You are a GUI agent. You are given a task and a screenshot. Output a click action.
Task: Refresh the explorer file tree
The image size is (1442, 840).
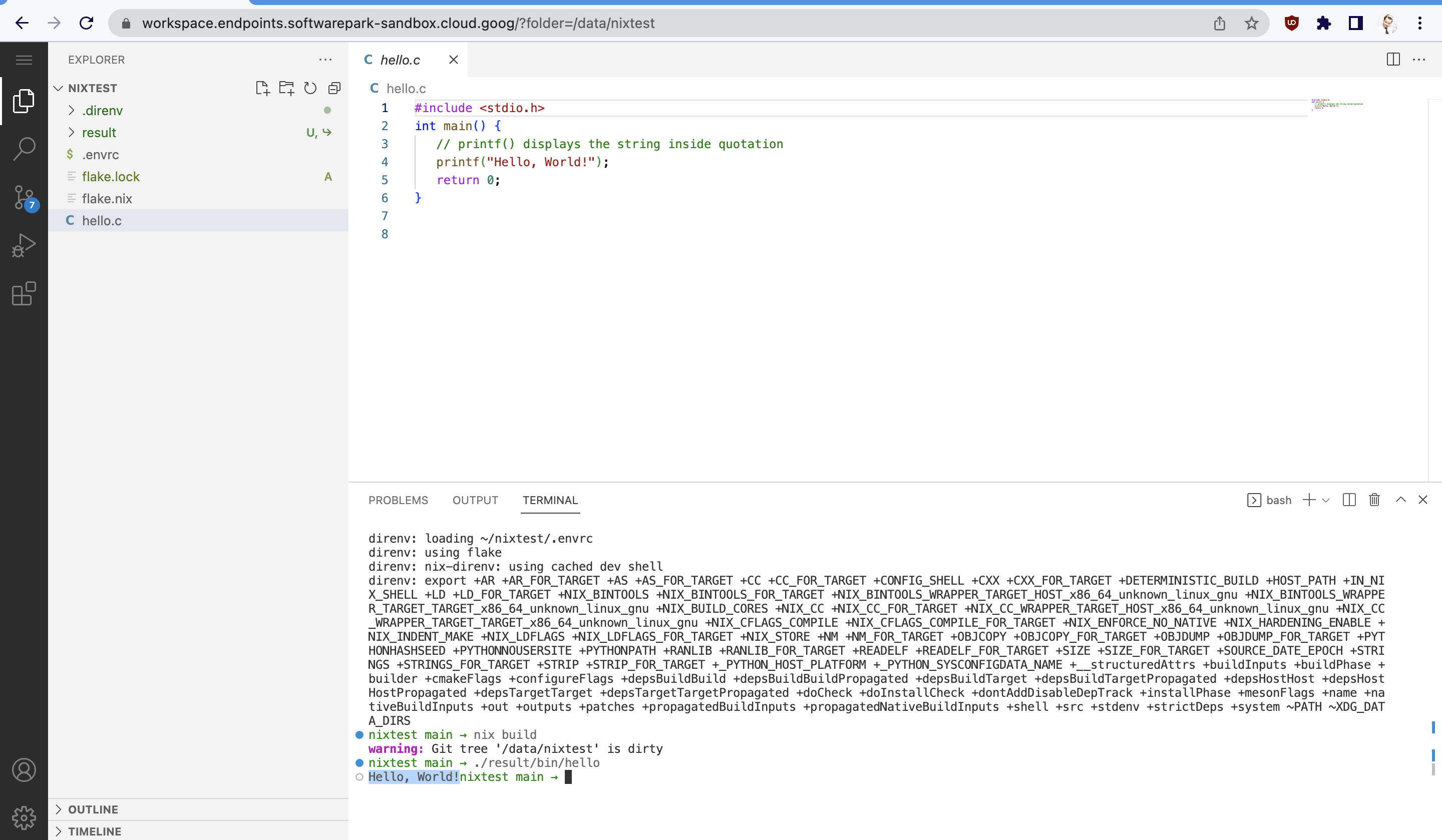[310, 88]
